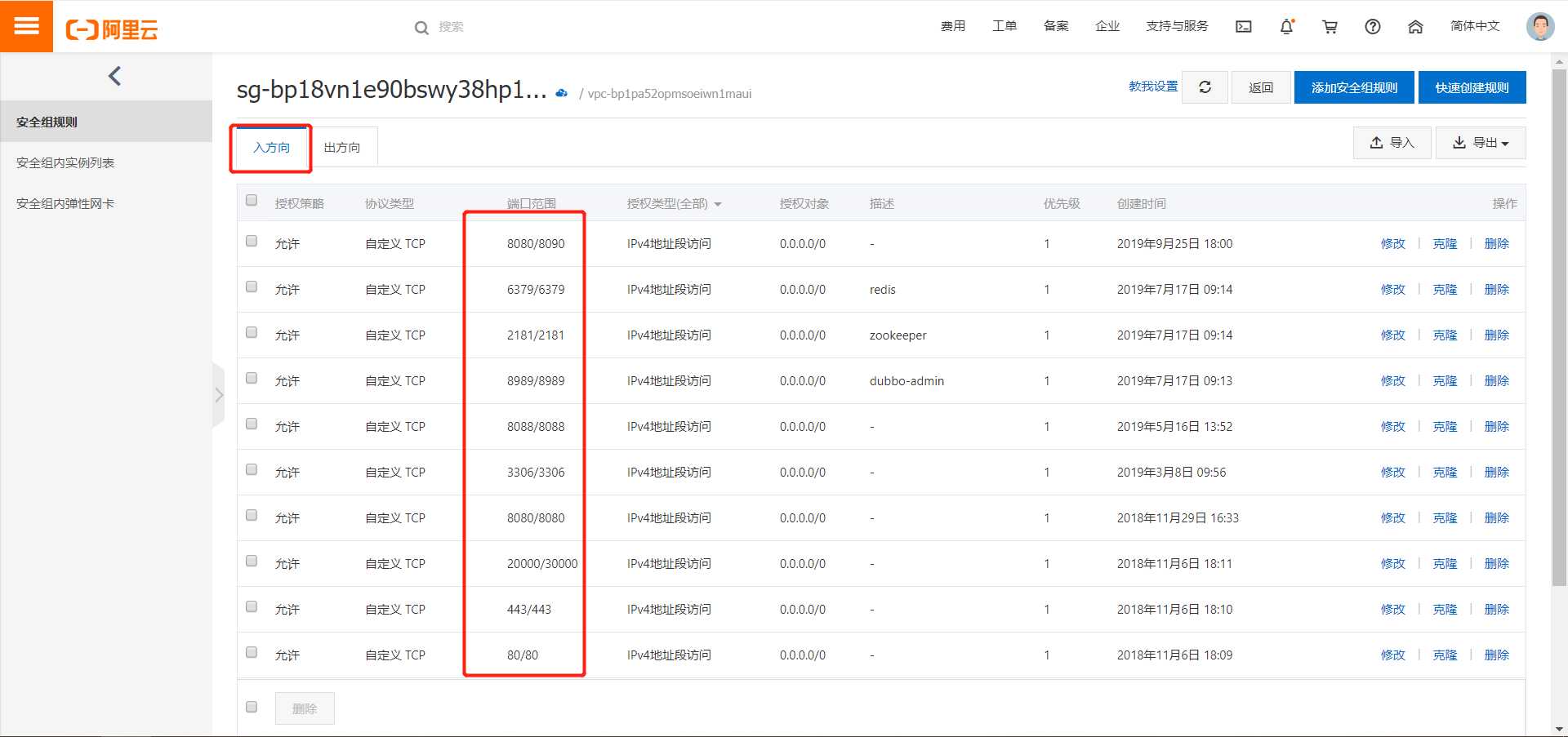
Task: Check the dubbo-admin 8989/8989 rule row
Action: coord(252,378)
